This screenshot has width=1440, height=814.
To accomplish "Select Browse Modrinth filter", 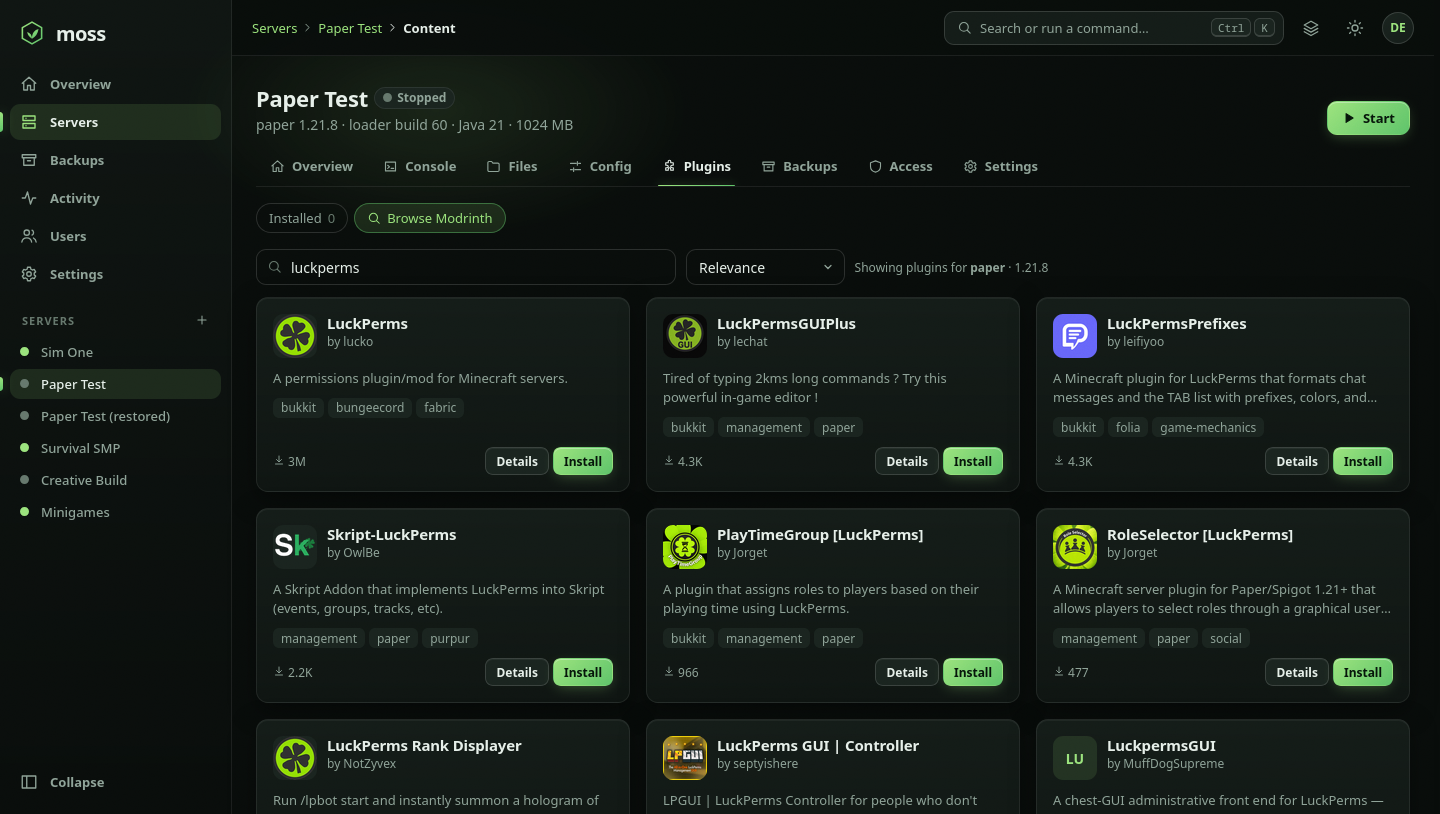I will tap(430, 218).
